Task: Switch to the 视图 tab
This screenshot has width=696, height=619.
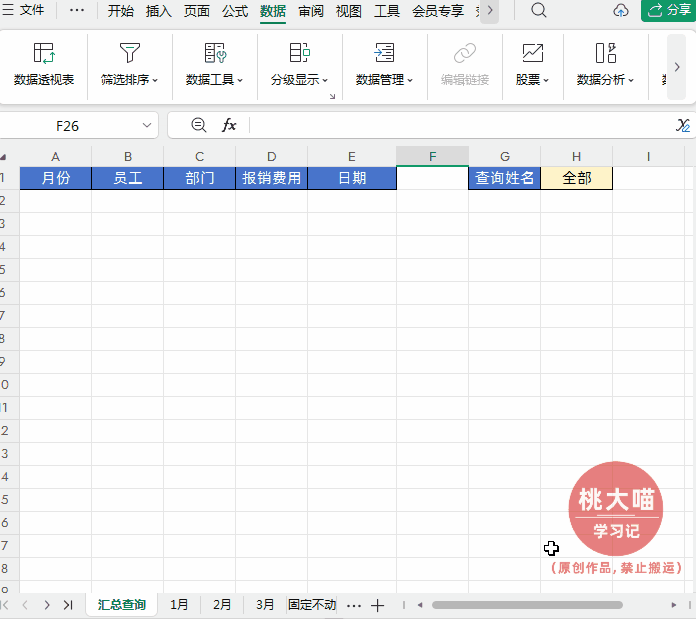Action: [x=349, y=11]
